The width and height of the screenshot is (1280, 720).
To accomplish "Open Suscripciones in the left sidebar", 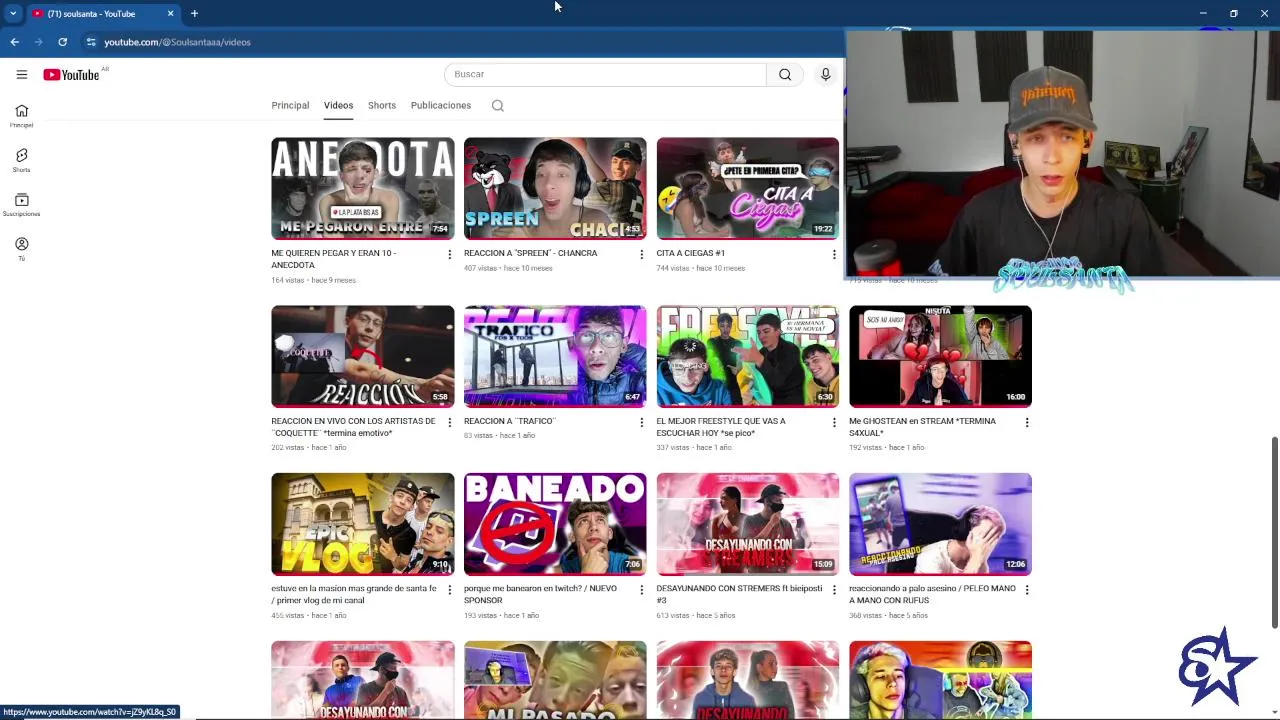I will click(x=21, y=205).
